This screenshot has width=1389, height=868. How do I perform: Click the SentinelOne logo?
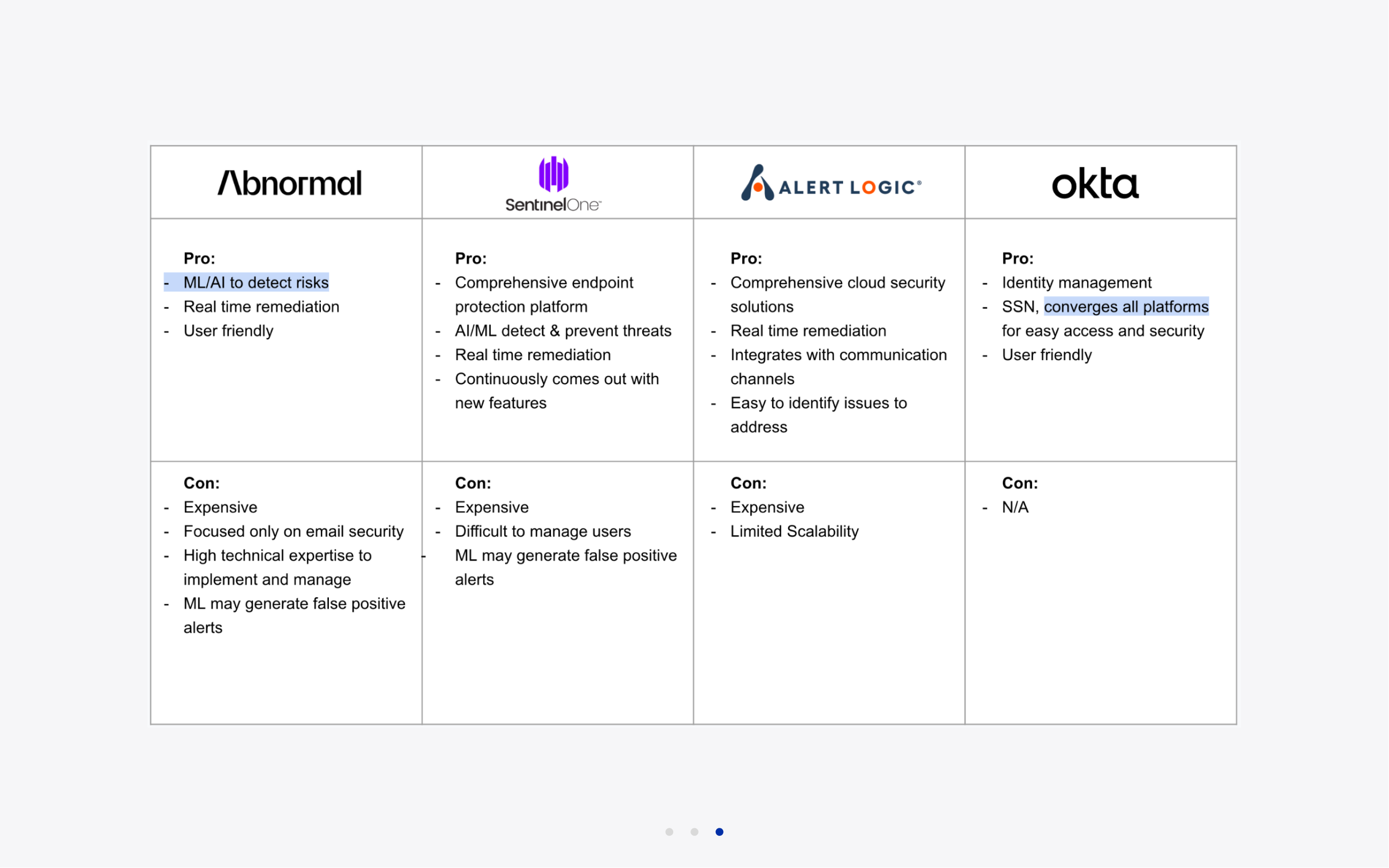[x=553, y=184]
